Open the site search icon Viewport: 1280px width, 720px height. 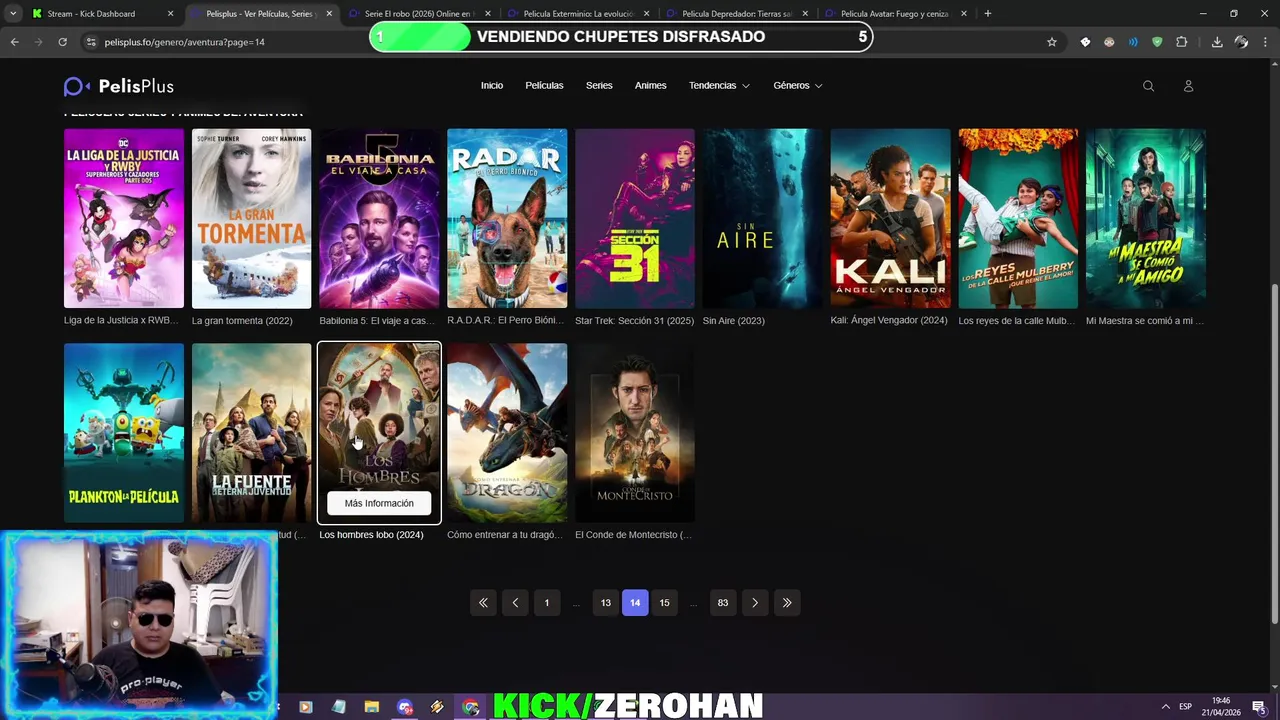click(1148, 86)
